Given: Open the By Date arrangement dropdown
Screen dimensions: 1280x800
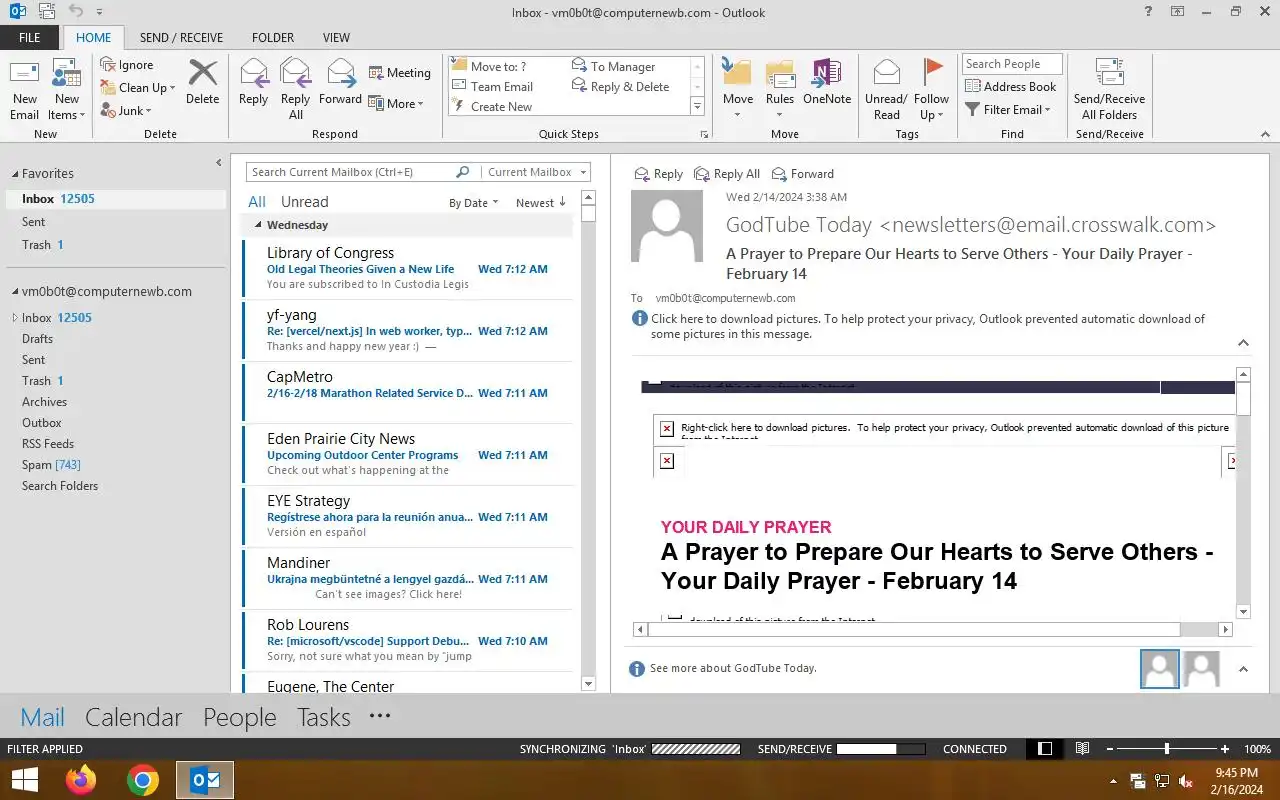Looking at the screenshot, I should (474, 203).
